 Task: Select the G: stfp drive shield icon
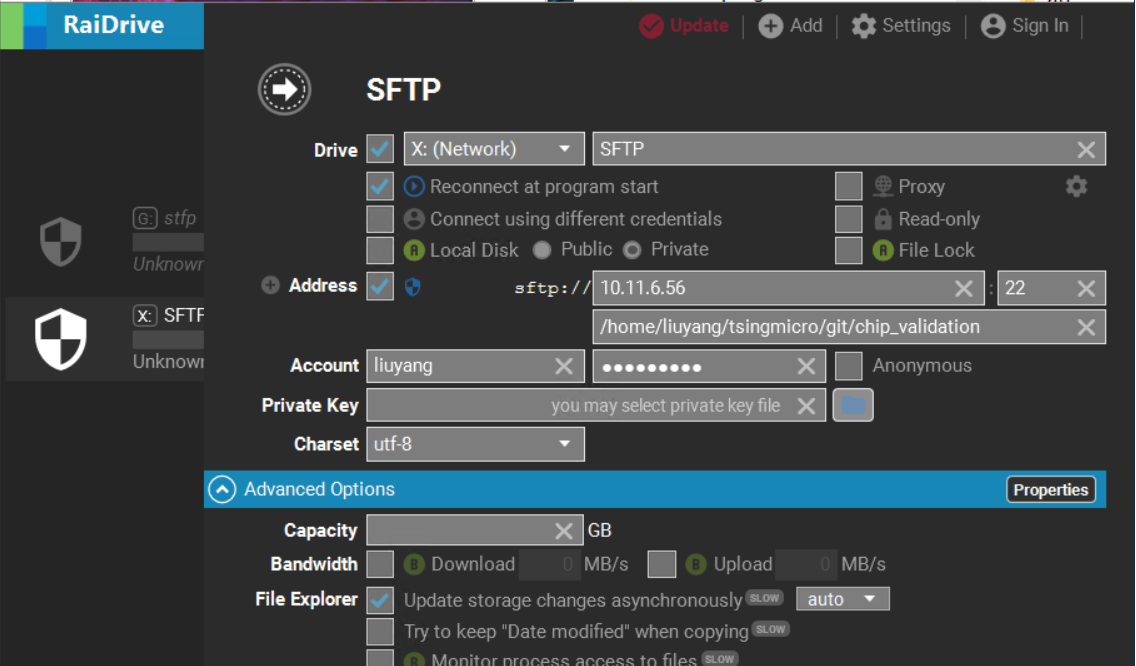(x=60, y=241)
